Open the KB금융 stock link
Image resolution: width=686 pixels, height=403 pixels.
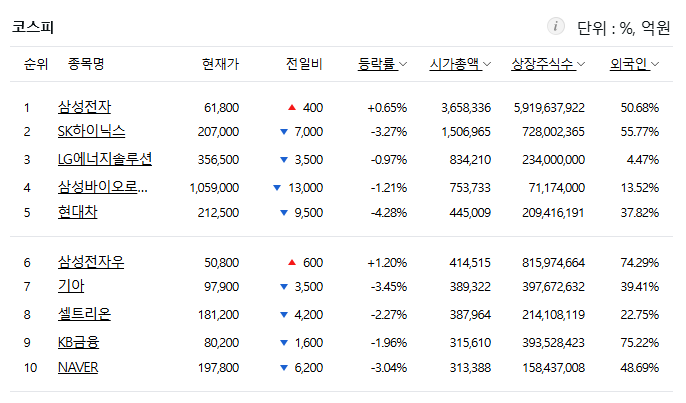78,342
